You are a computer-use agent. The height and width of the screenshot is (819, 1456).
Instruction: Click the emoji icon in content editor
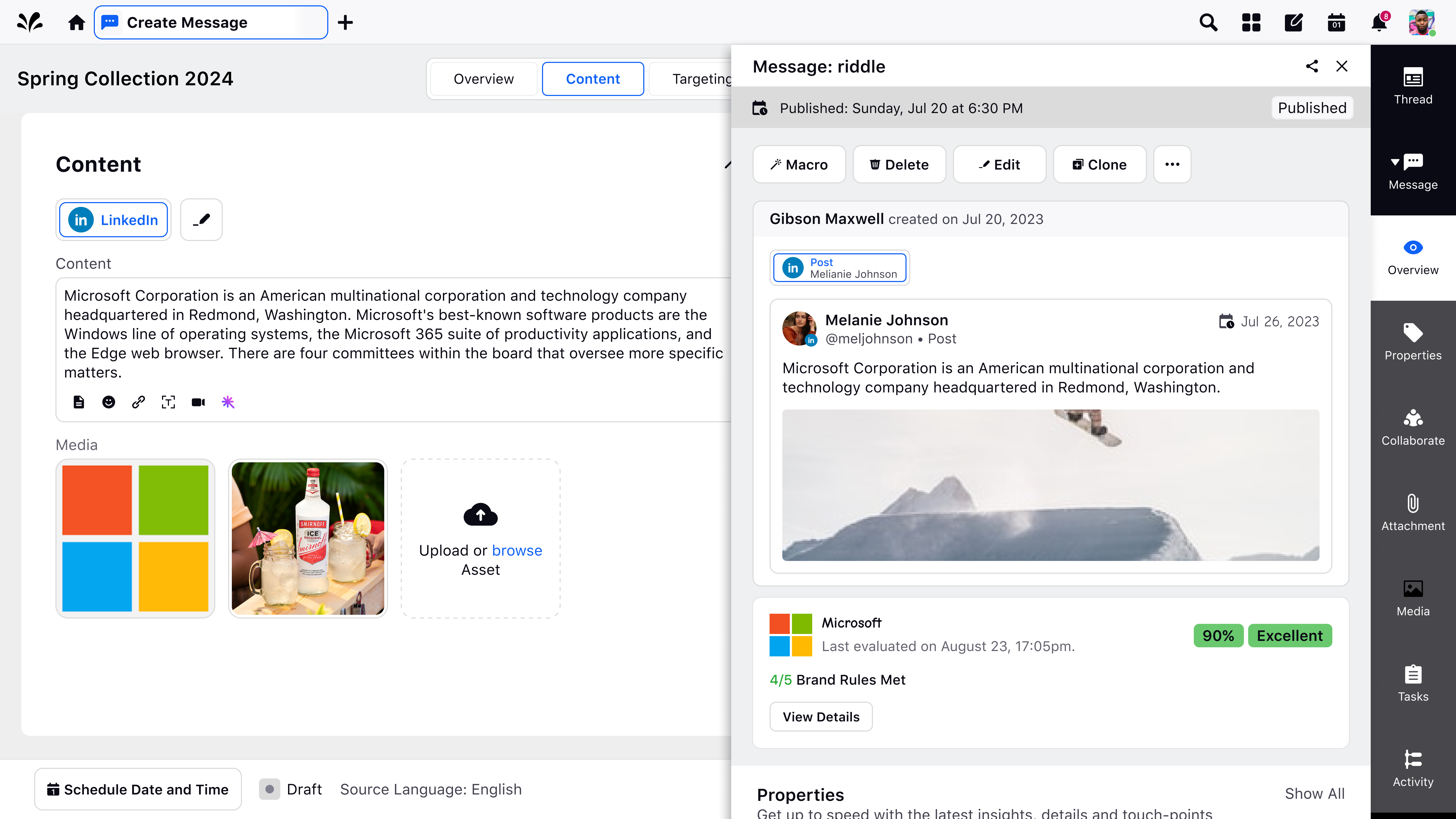coord(108,402)
